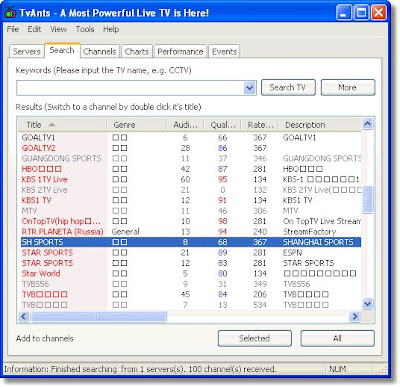The height and width of the screenshot is (387, 400).
Task: Select the TVBS56 channel title
Action: [x=35, y=284]
